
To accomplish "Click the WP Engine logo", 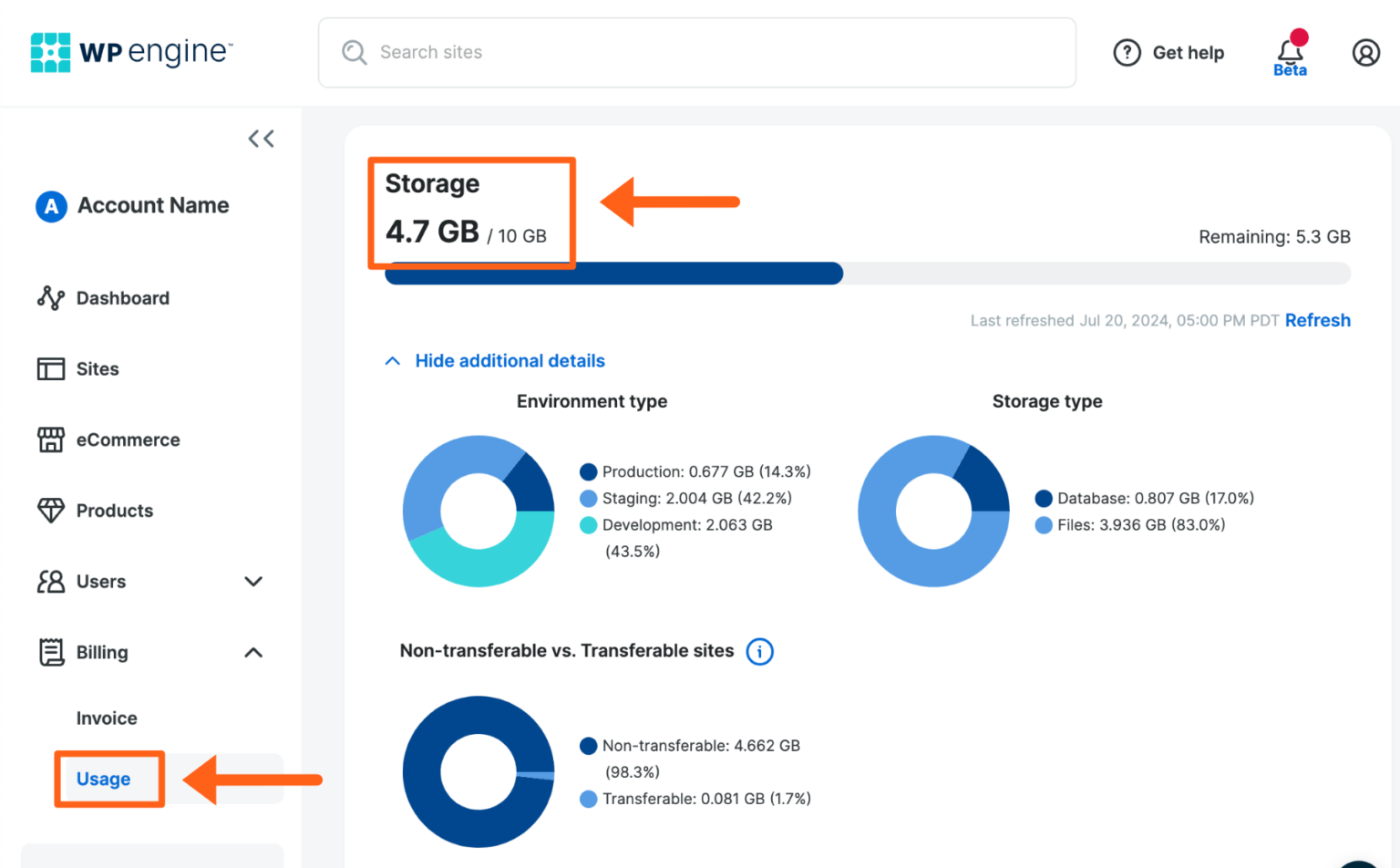I will click(130, 52).
